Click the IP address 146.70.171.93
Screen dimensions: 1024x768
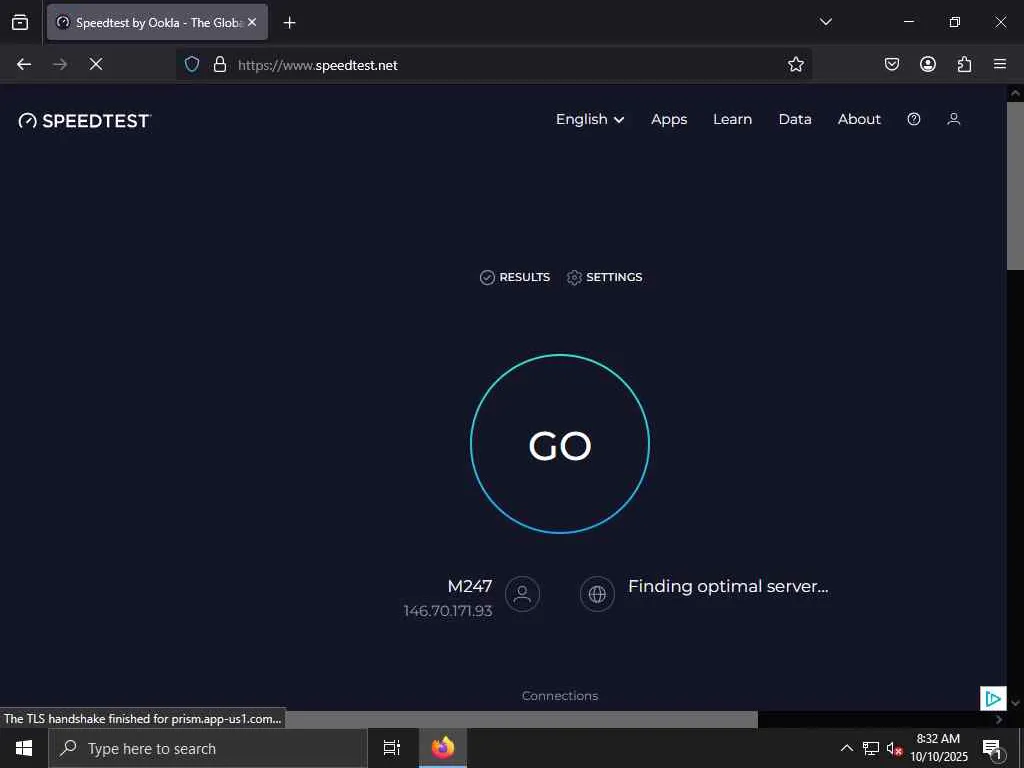[x=447, y=611]
